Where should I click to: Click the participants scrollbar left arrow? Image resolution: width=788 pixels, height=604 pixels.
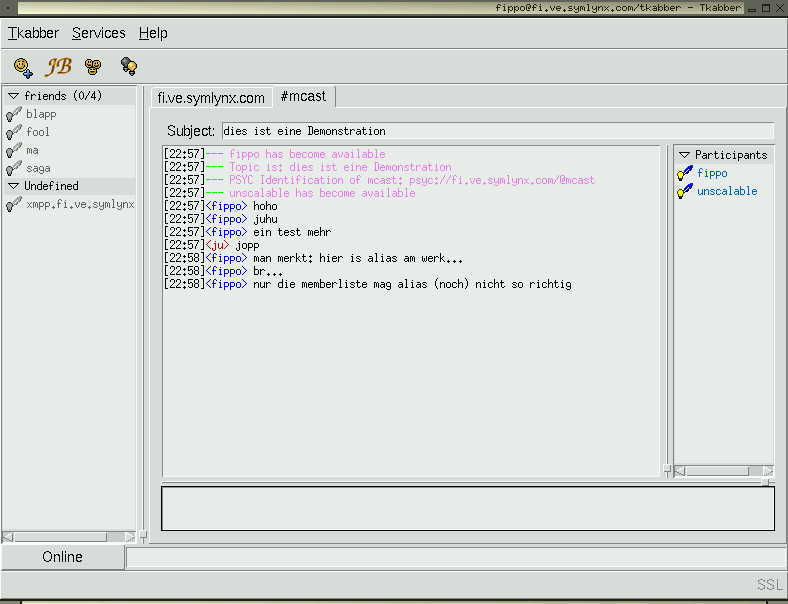680,471
